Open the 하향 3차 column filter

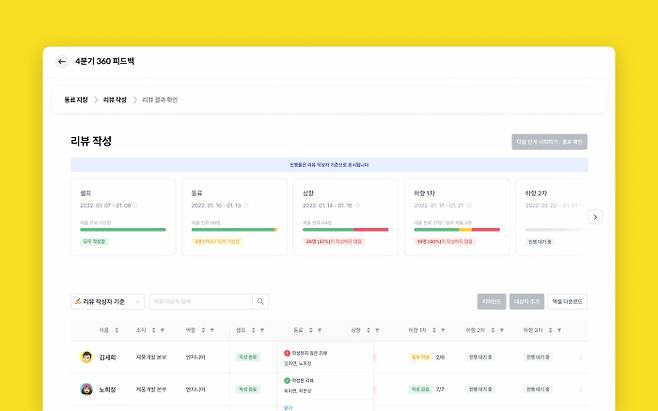tap(559, 330)
